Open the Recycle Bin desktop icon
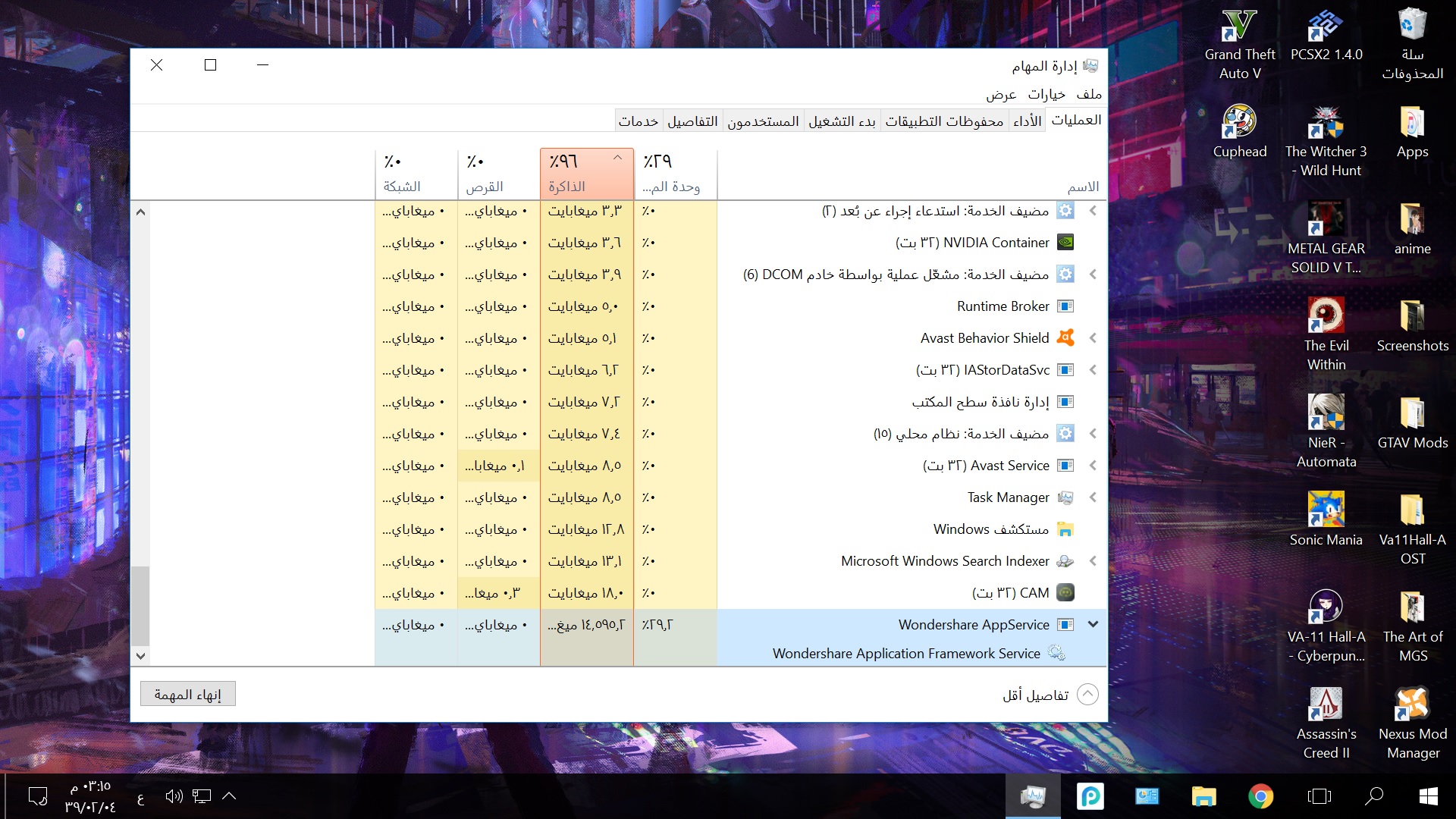This screenshot has height=819, width=1456. 1412,45
